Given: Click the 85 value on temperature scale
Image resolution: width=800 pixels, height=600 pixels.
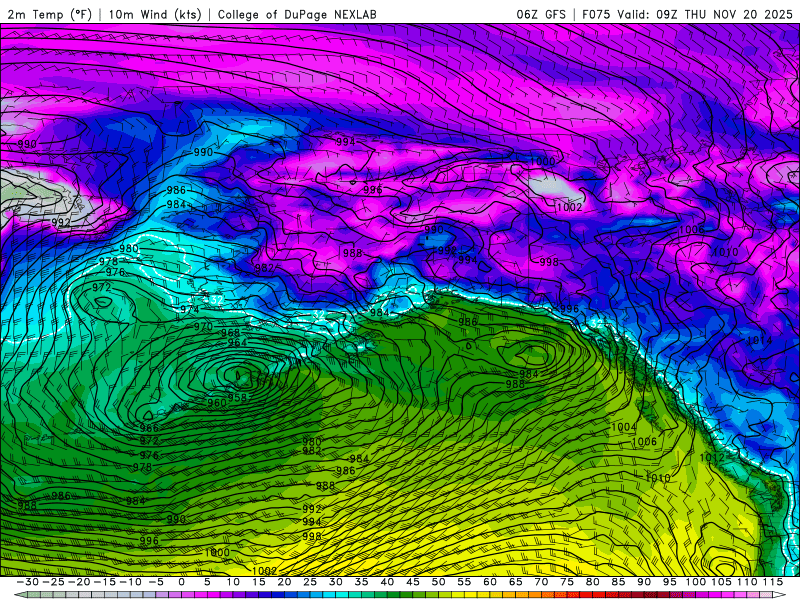Looking at the screenshot, I should tap(618, 582).
